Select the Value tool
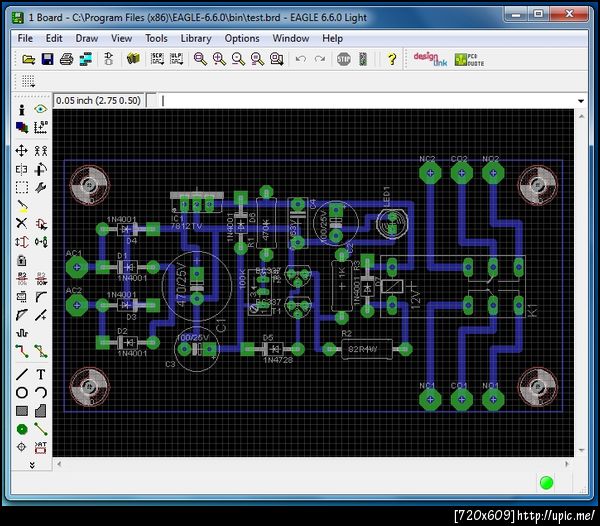This screenshot has width=600, height=526. click(41, 278)
